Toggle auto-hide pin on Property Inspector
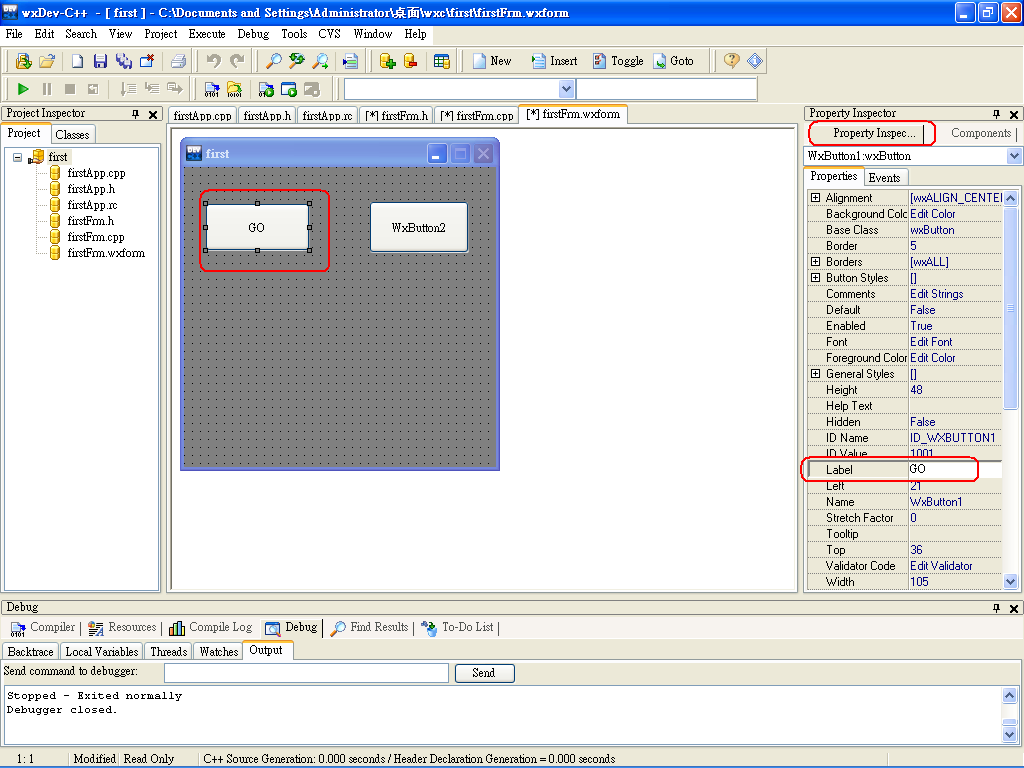This screenshot has height=768, width=1024. [998, 114]
